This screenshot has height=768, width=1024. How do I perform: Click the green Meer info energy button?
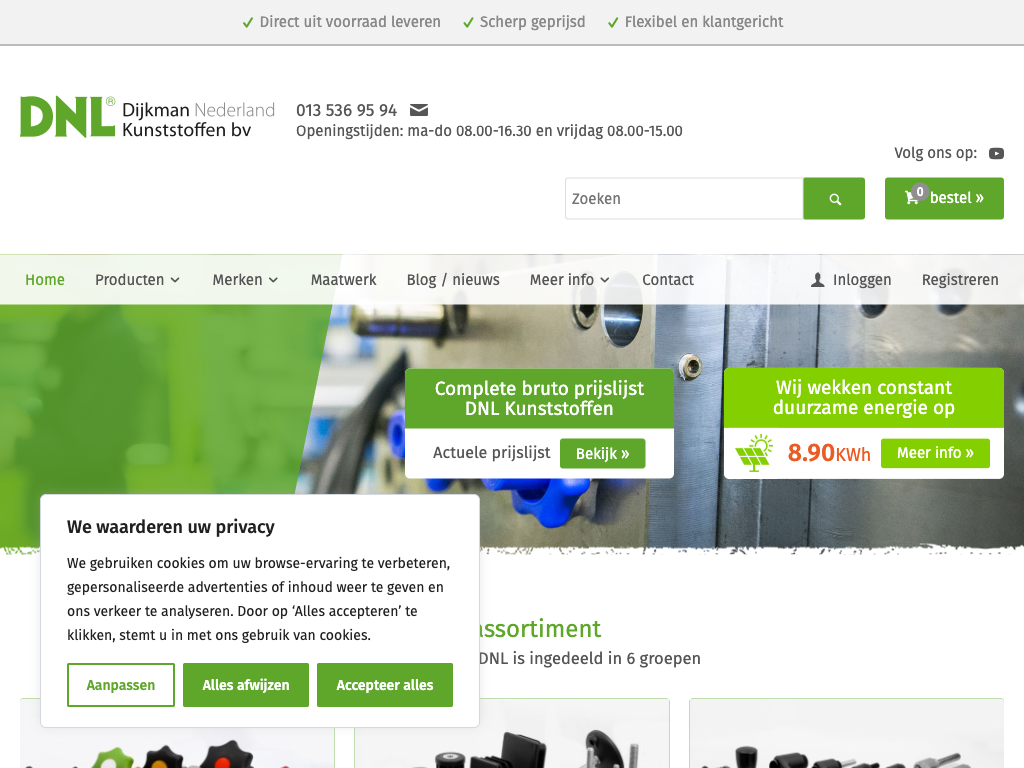(x=935, y=453)
